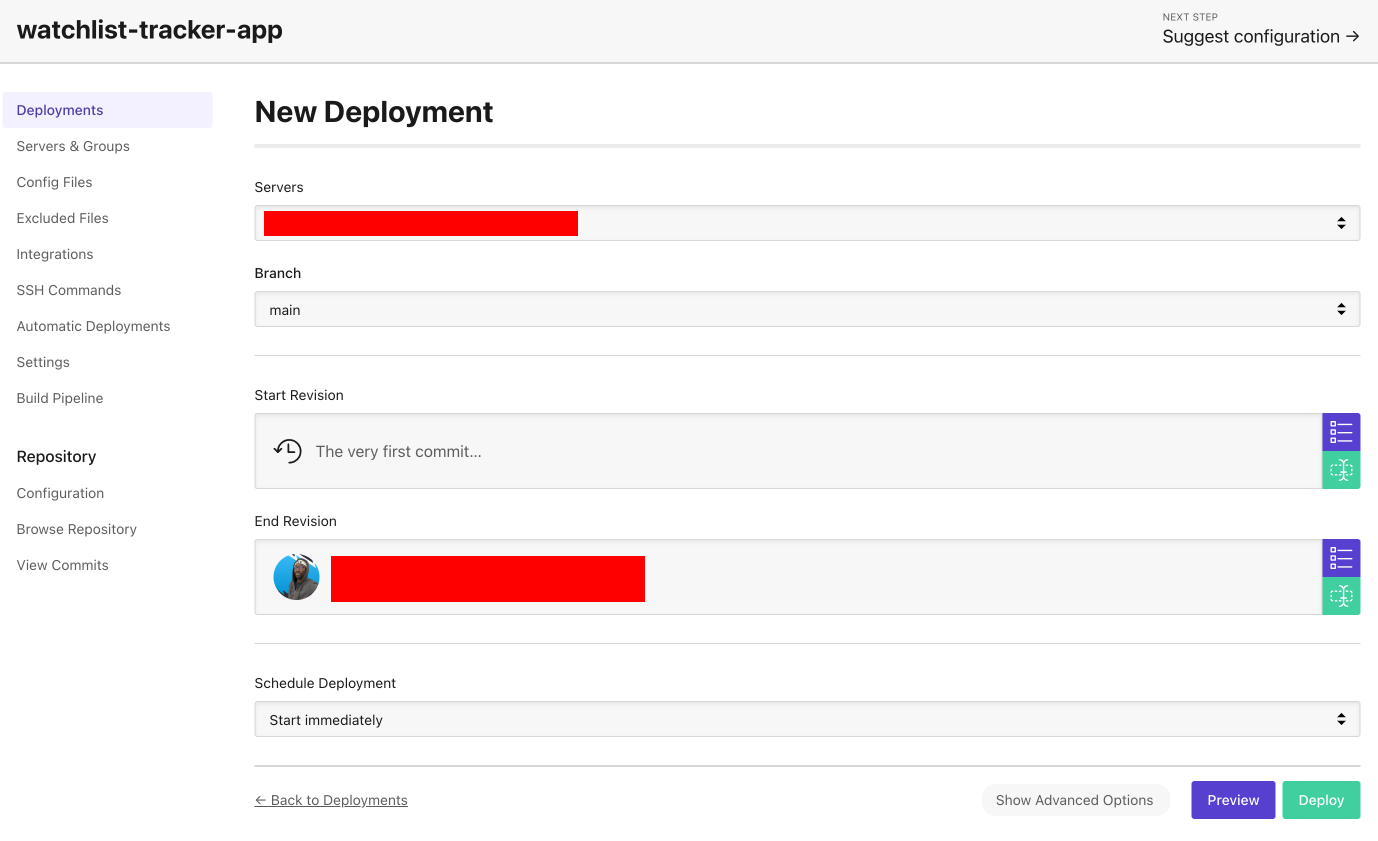Select the author avatar in End Revision
Screen dimensions: 1378x841
(296, 577)
